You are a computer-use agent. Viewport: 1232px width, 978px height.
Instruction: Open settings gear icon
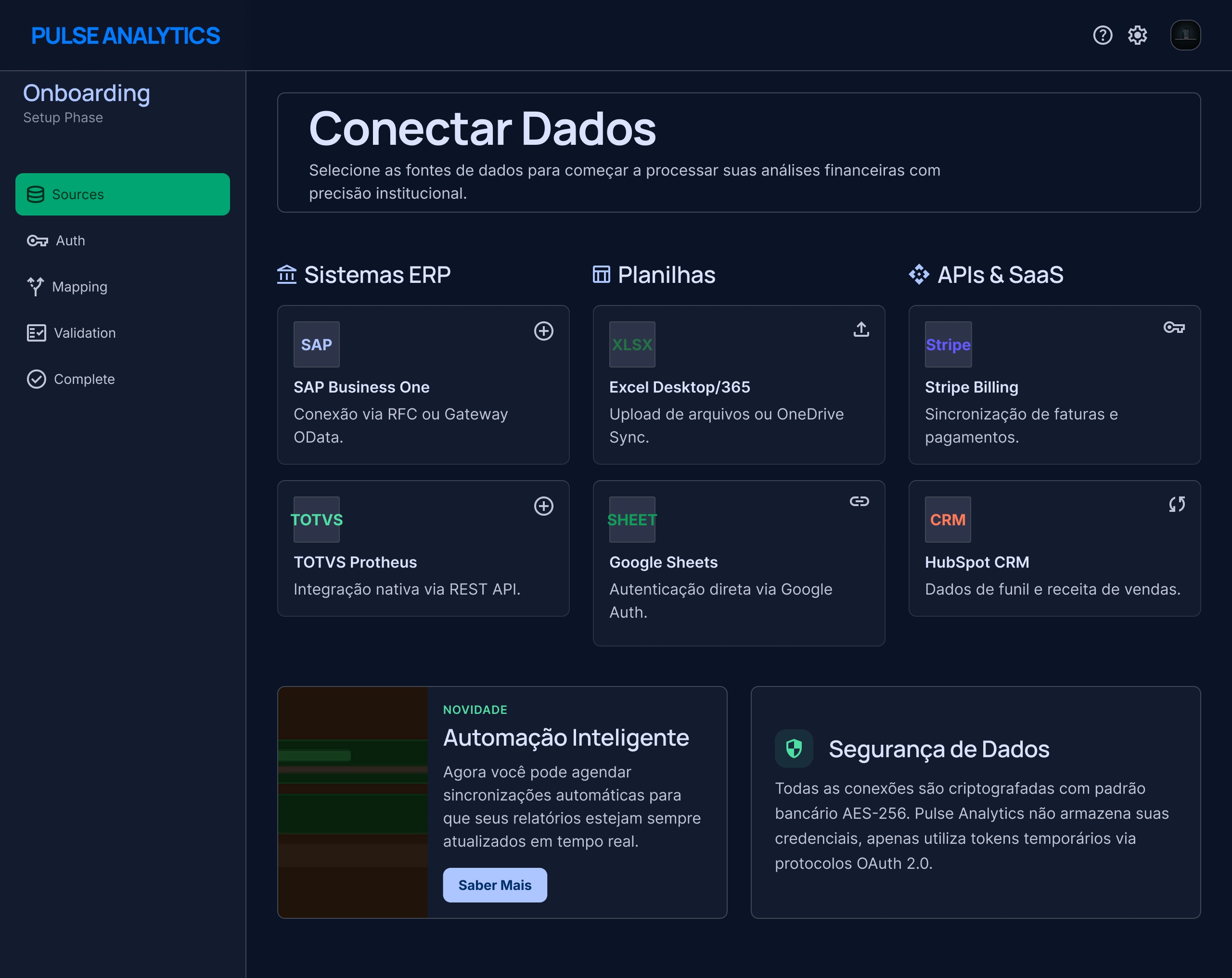[x=1137, y=36]
